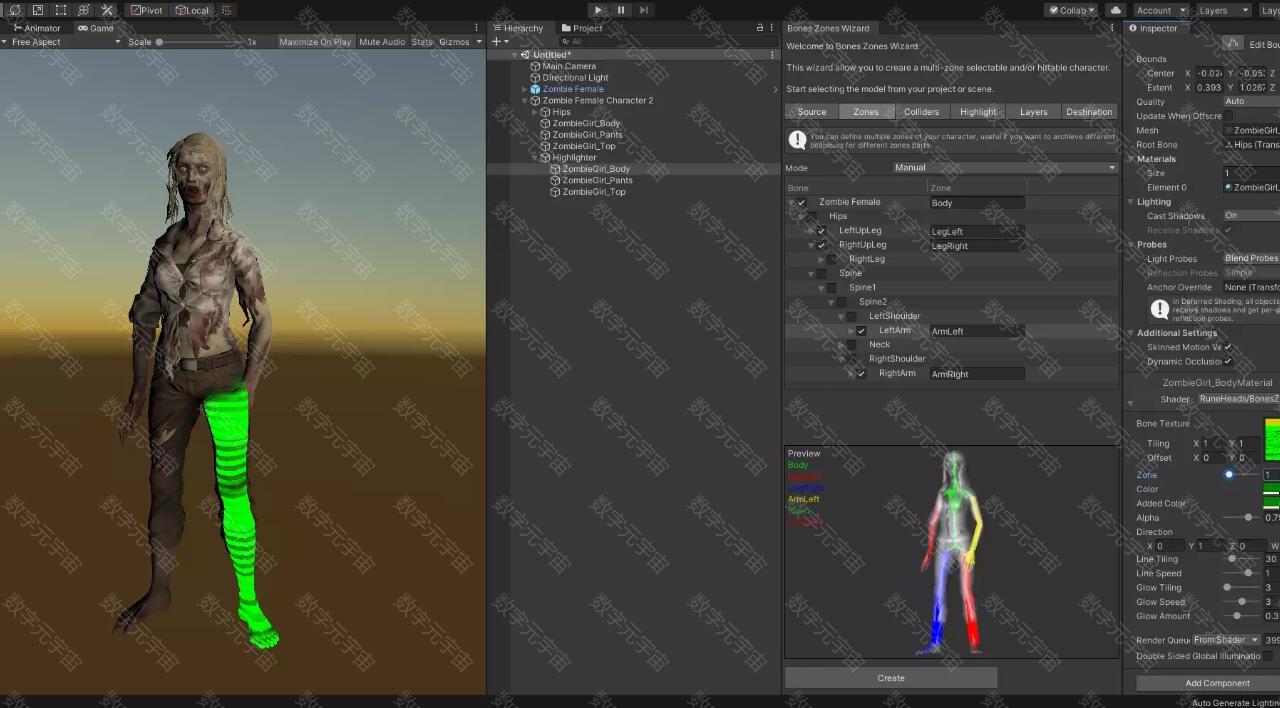
Task: Open the Mode Manual dropdown
Action: coord(1004,168)
